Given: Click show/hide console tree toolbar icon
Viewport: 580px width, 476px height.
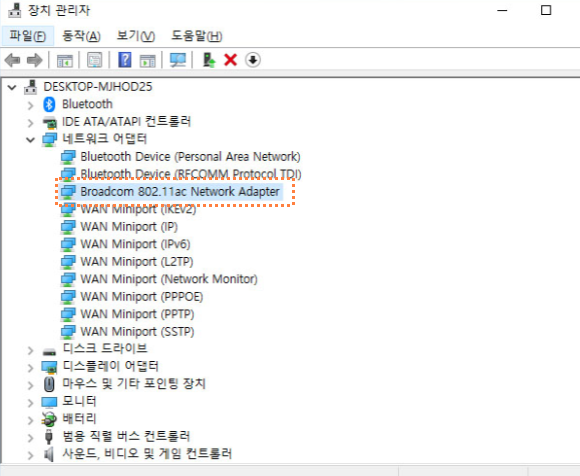Looking at the screenshot, I should point(65,60).
